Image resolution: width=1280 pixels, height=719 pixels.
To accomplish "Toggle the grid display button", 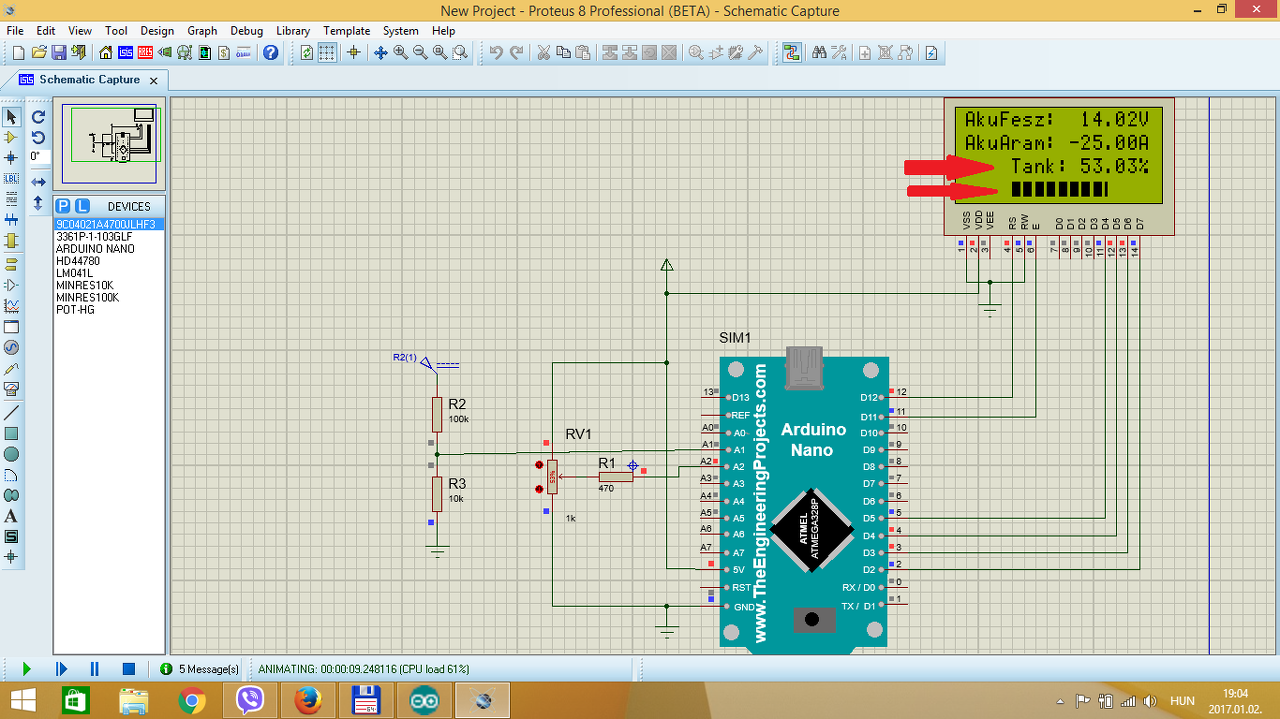I will point(327,53).
